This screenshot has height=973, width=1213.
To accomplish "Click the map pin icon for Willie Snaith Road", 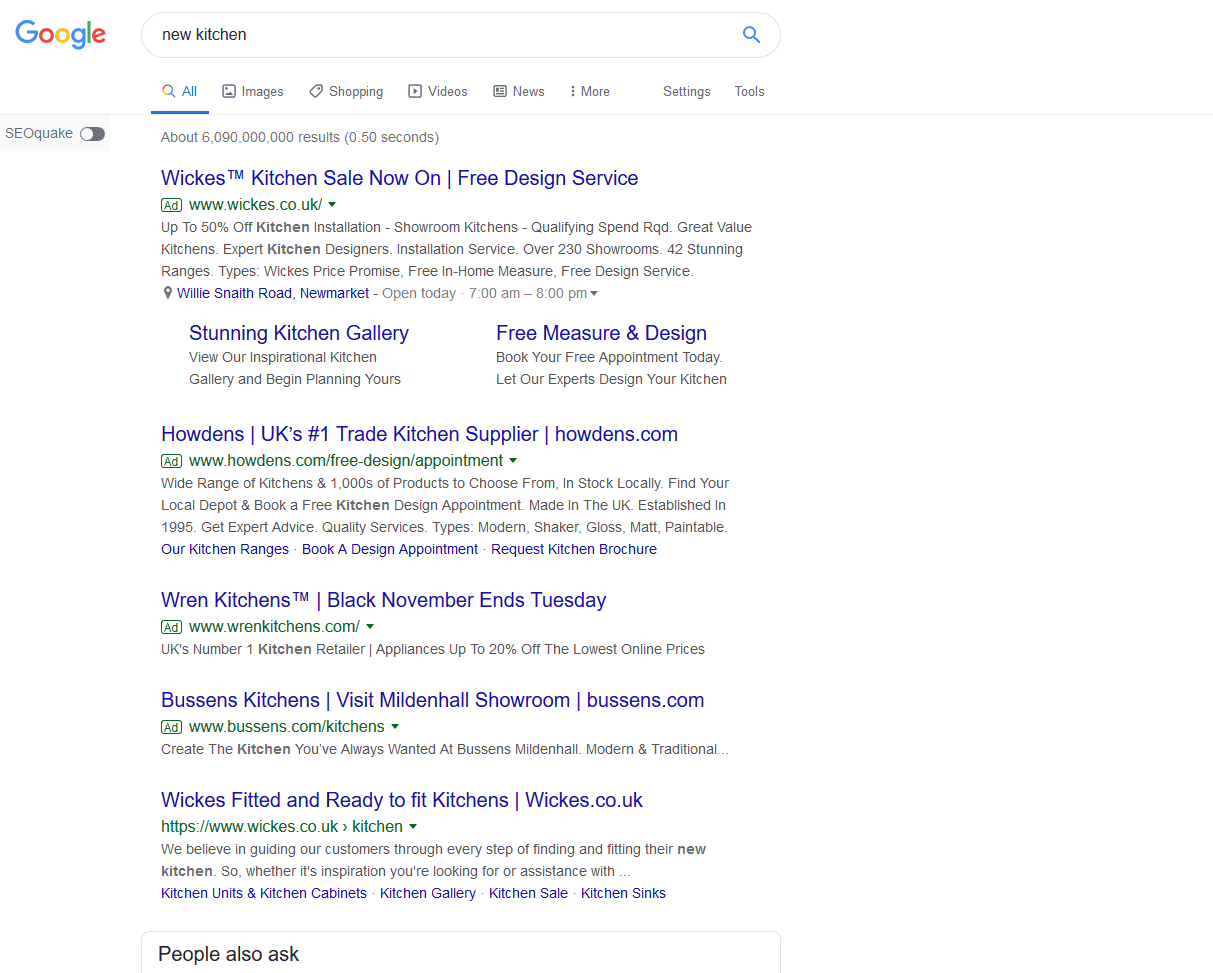I will [168, 294].
